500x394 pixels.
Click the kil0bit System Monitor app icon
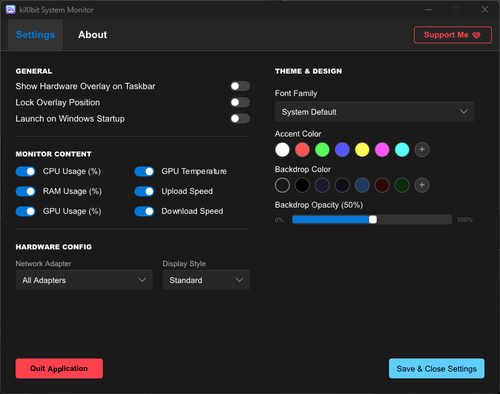point(10,9)
